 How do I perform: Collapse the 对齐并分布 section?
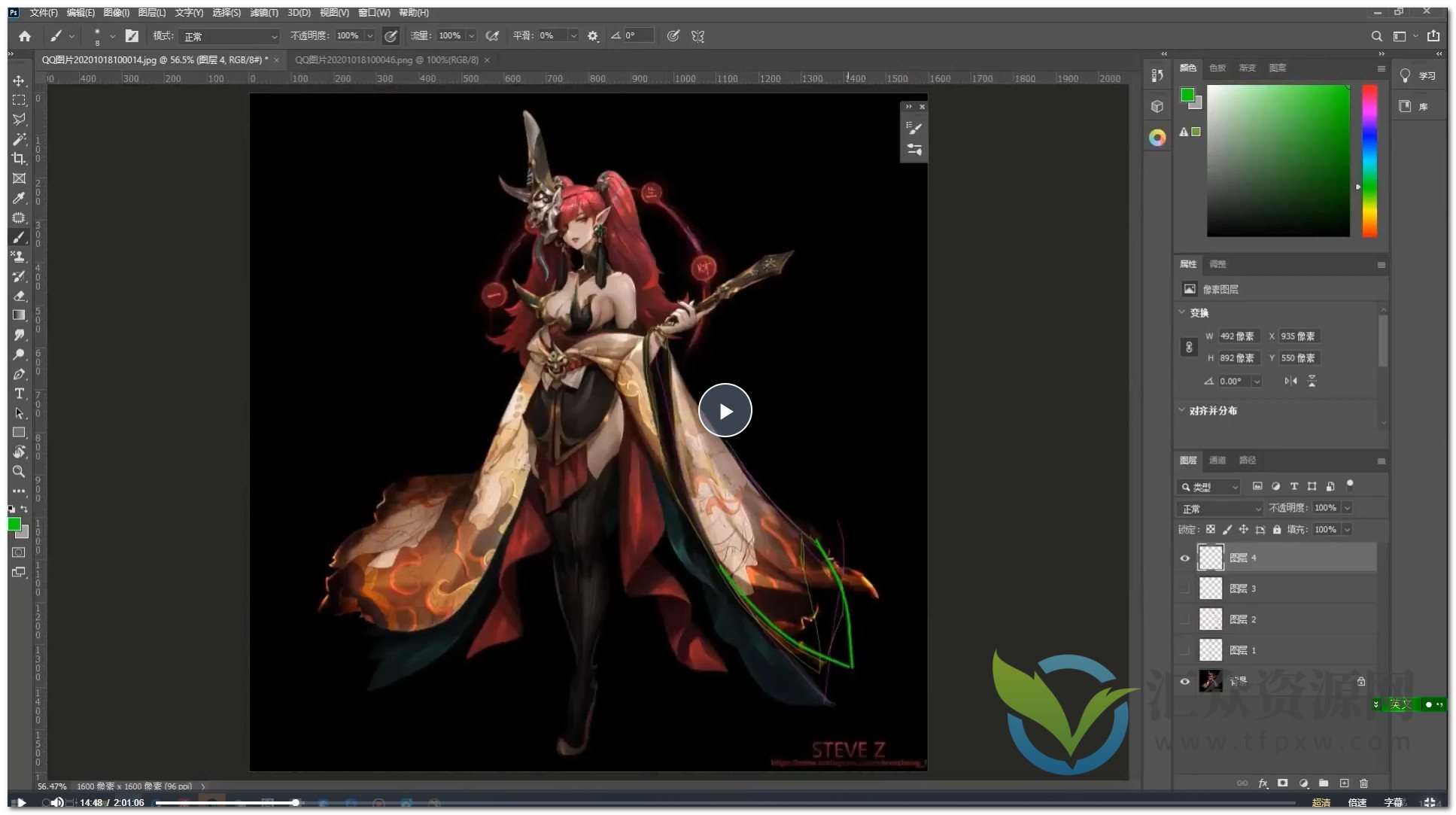(1181, 410)
